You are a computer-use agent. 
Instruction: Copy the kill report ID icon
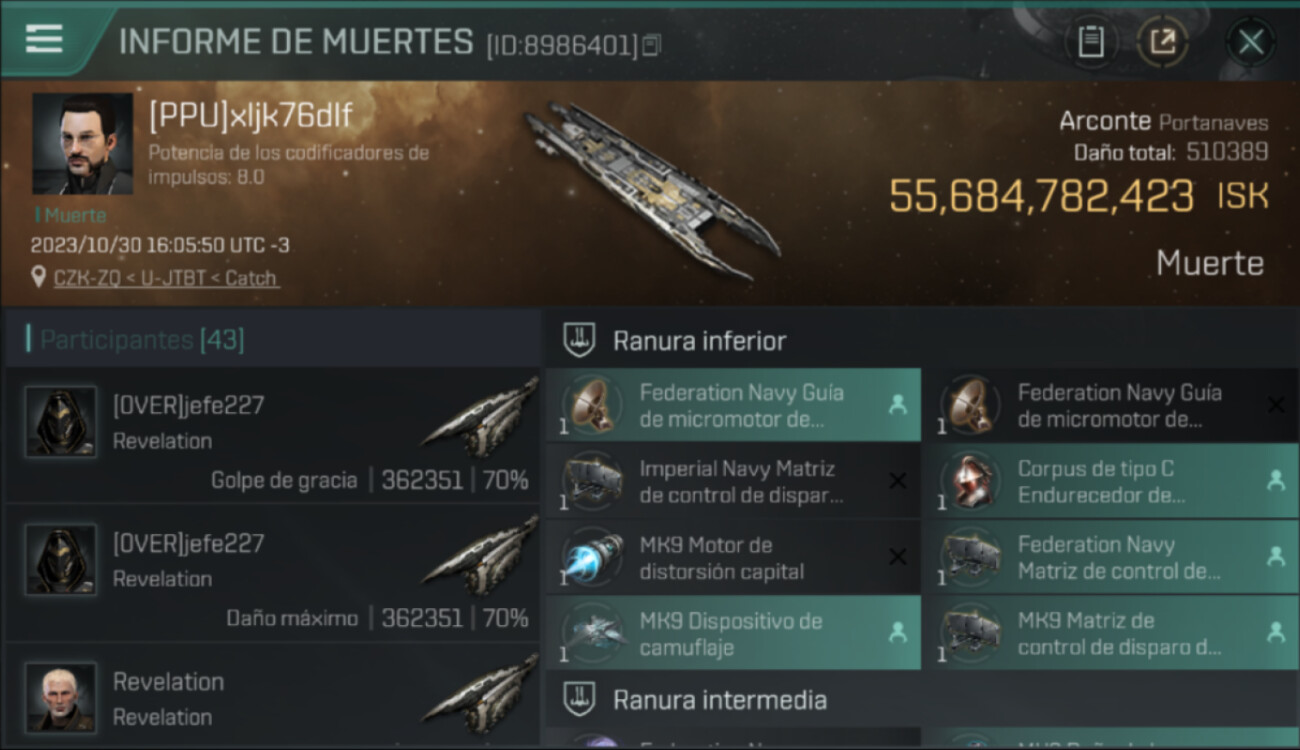[x=652, y=44]
